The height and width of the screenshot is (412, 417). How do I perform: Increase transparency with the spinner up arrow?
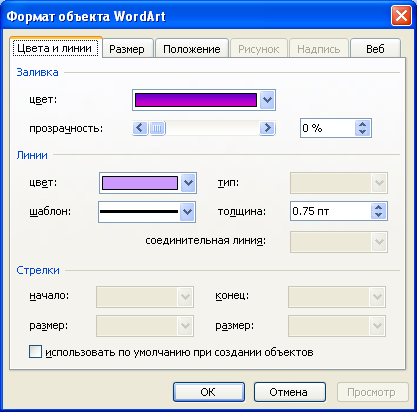(363, 124)
